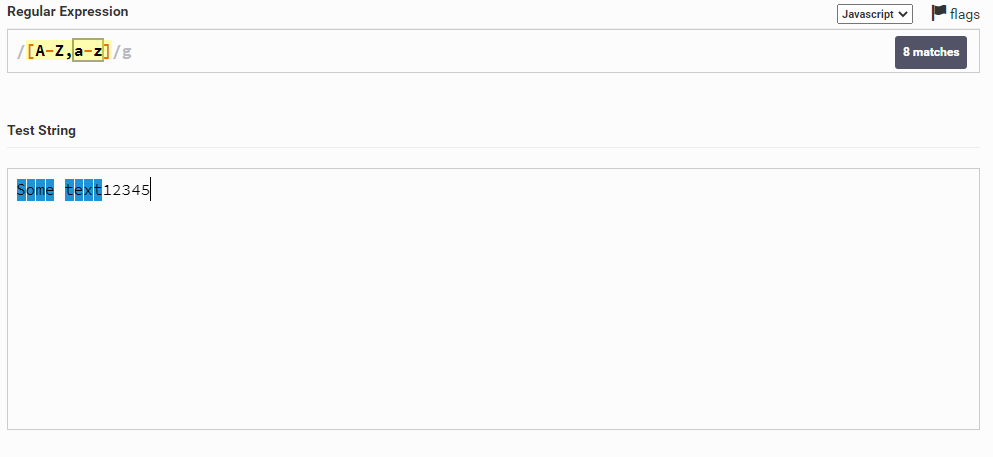The height and width of the screenshot is (457, 993).
Task: Click the 8 matches button
Action: (x=930, y=52)
